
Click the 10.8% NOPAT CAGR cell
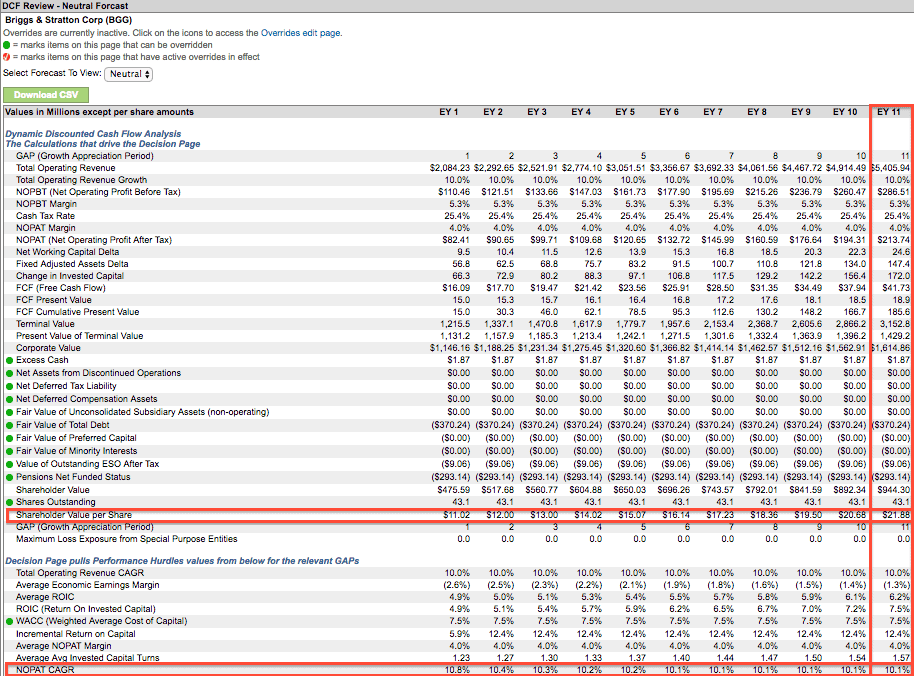(458, 670)
